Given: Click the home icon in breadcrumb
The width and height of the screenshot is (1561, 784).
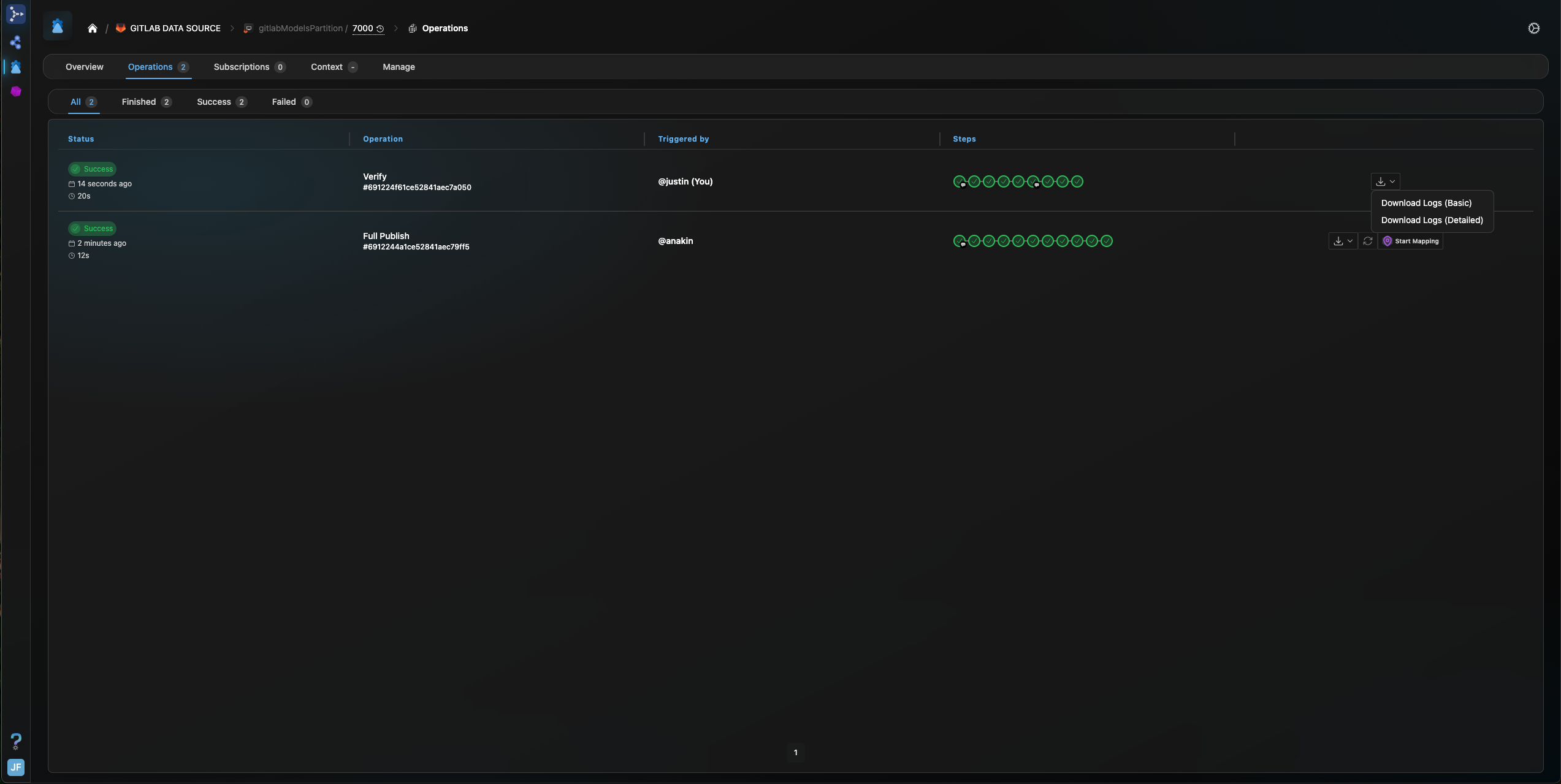Looking at the screenshot, I should (93, 28).
